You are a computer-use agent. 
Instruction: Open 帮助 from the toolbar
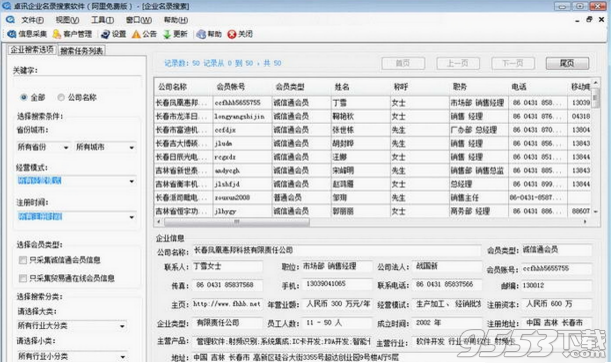click(209, 34)
